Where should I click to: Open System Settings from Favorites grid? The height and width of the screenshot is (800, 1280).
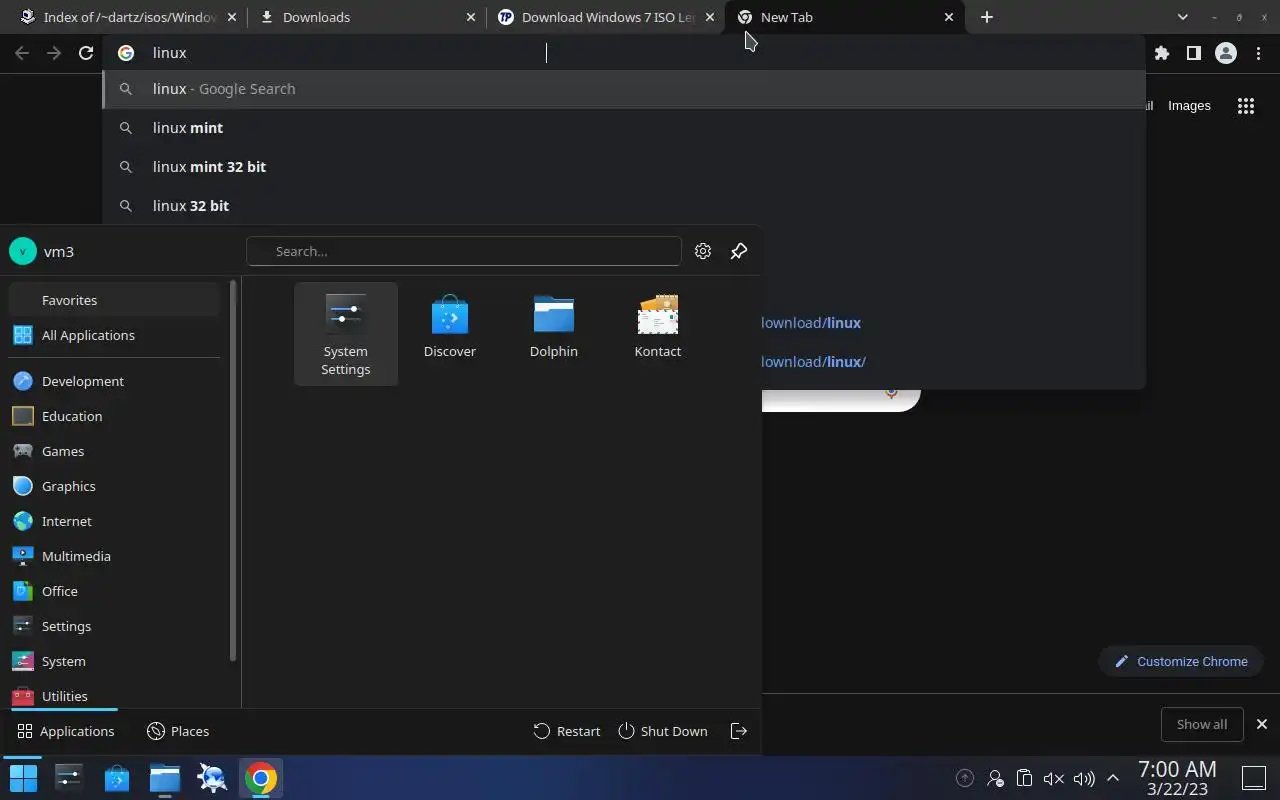pyautogui.click(x=346, y=334)
